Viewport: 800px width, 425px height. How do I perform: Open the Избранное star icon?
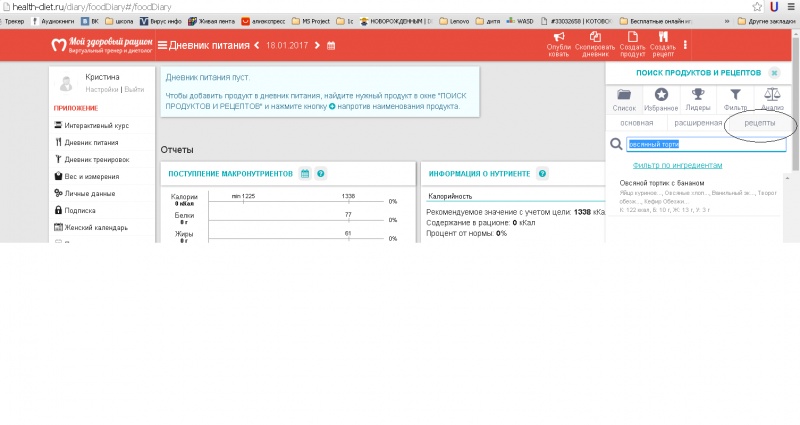pyautogui.click(x=661, y=95)
